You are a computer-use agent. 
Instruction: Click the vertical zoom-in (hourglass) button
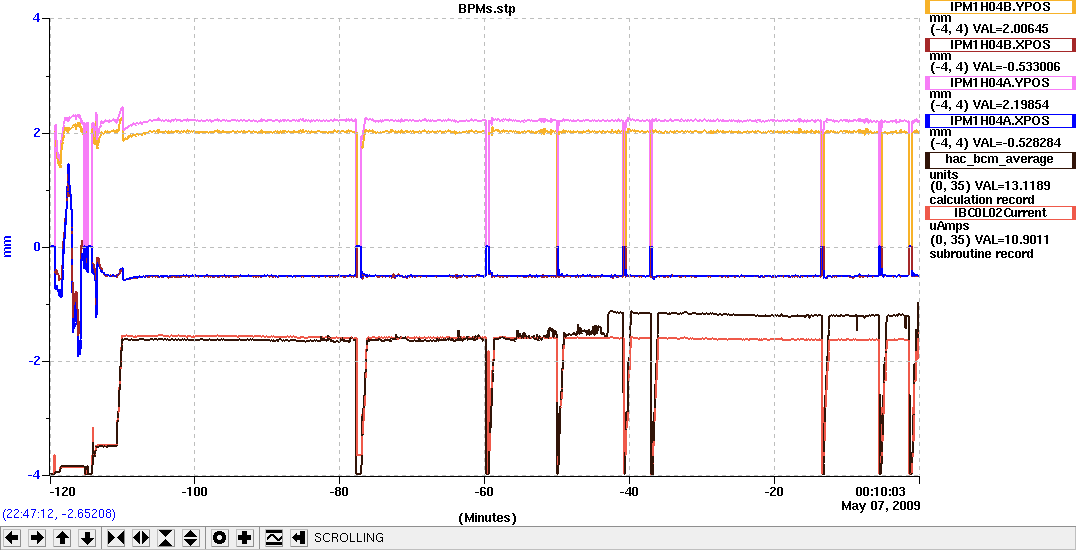(x=166, y=538)
